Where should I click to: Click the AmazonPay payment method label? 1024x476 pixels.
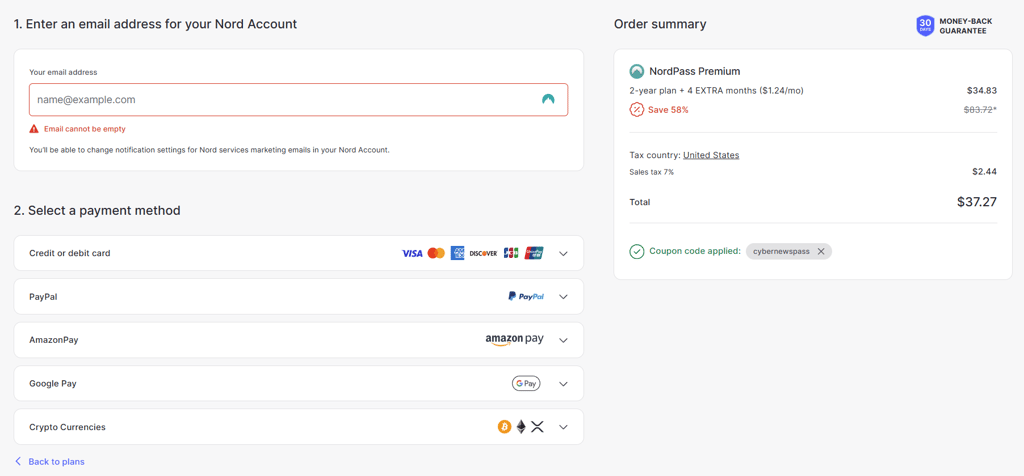point(54,340)
